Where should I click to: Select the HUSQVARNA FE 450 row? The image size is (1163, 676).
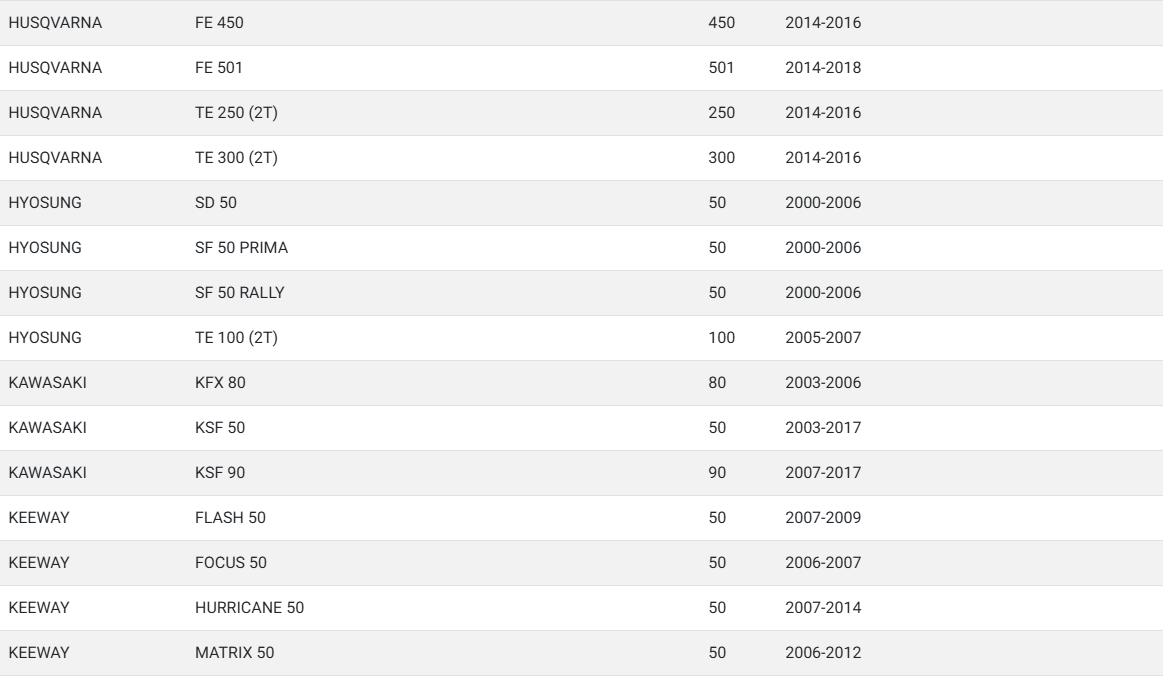[582, 23]
